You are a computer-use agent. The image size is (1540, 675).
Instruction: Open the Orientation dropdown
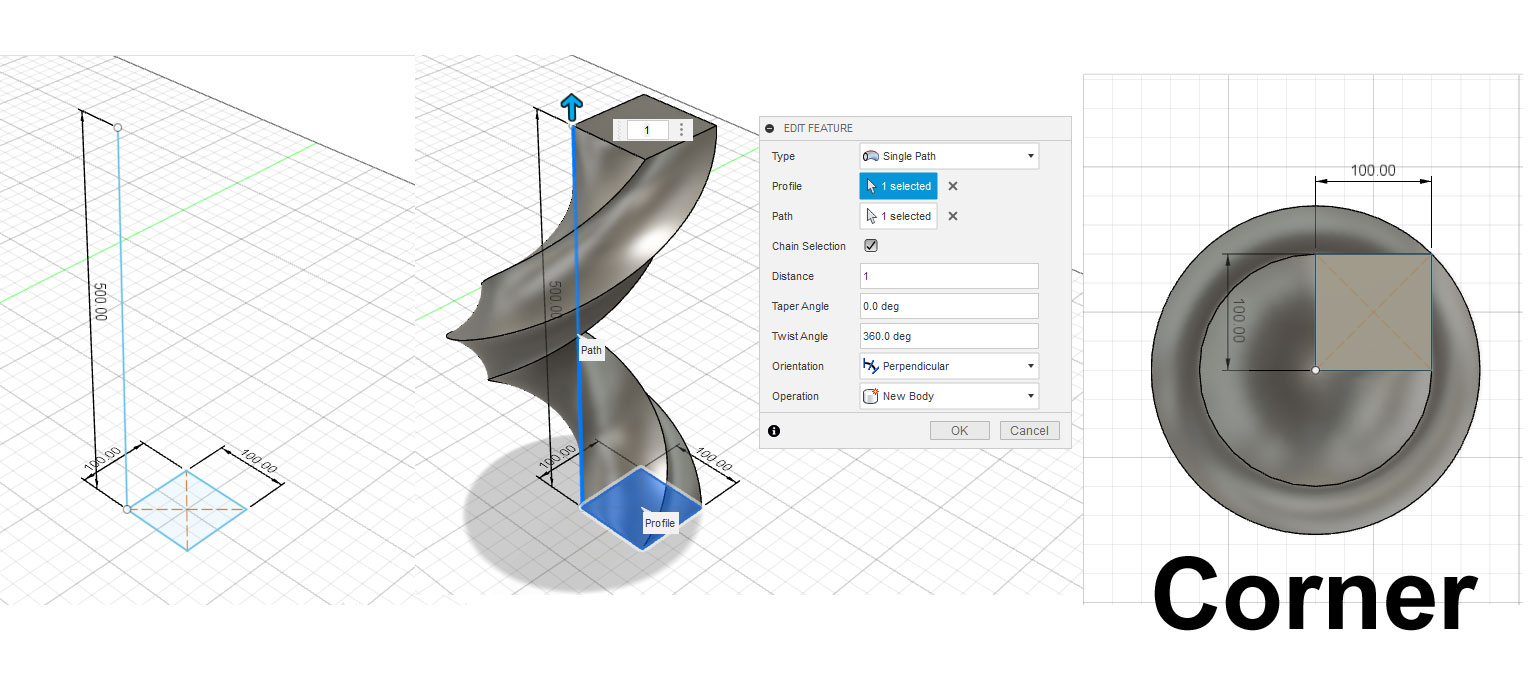click(x=1031, y=366)
